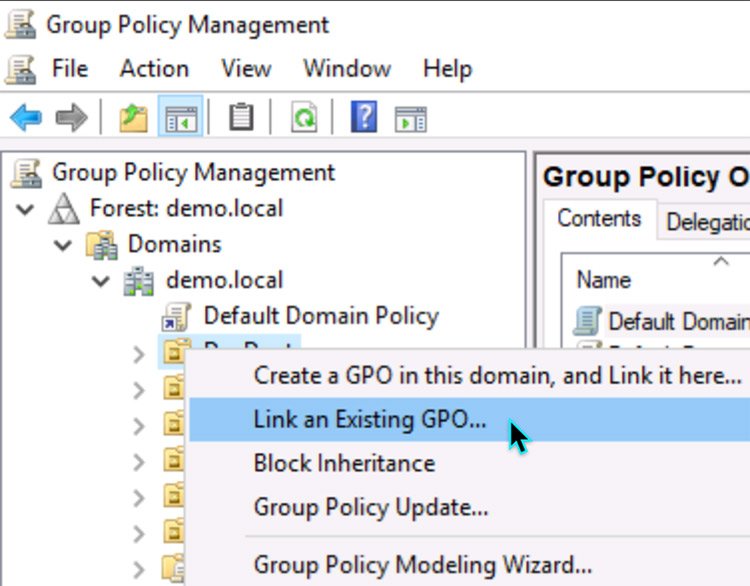Open the View menu
750x586 pixels.
click(x=246, y=69)
